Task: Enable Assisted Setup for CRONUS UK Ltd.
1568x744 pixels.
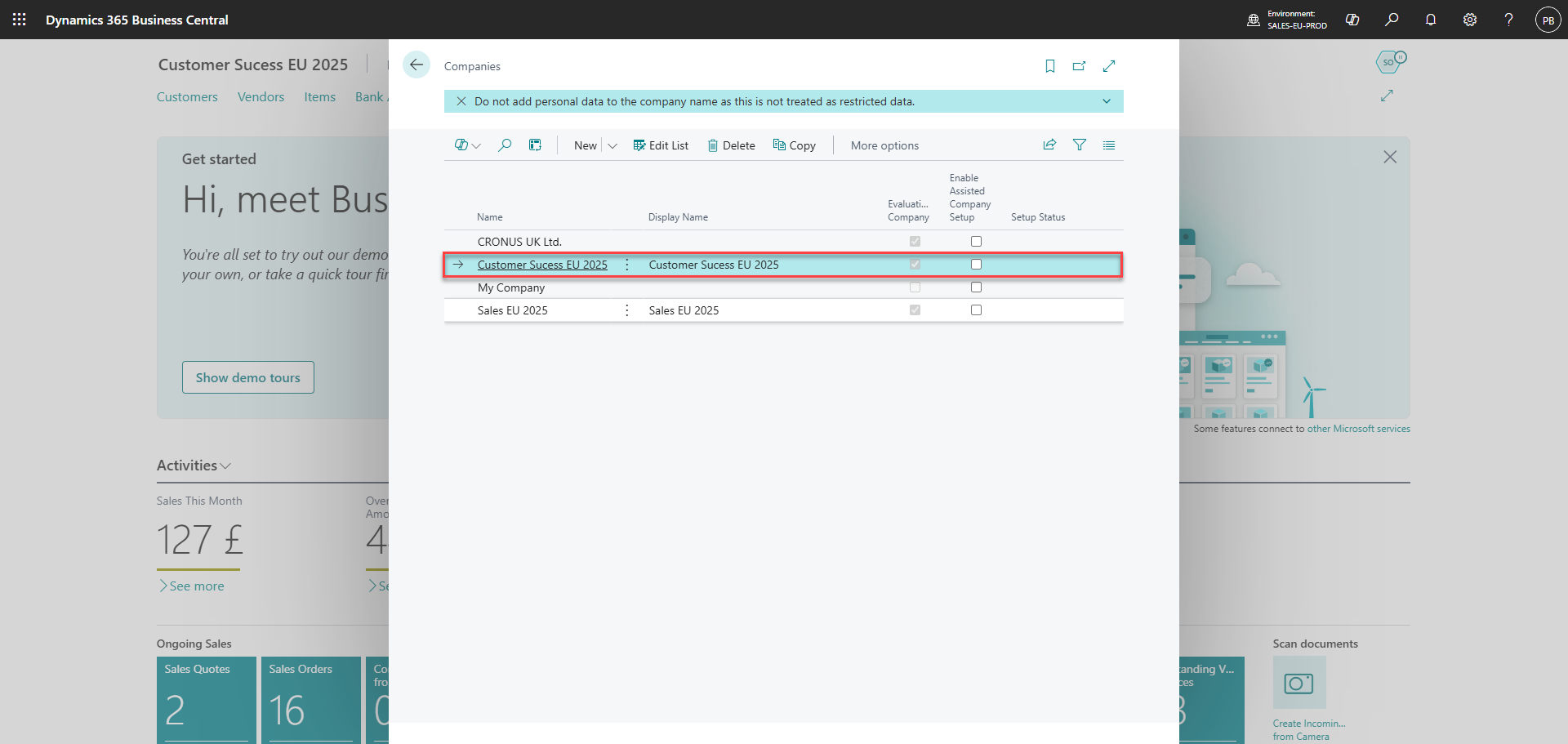Action: (976, 242)
